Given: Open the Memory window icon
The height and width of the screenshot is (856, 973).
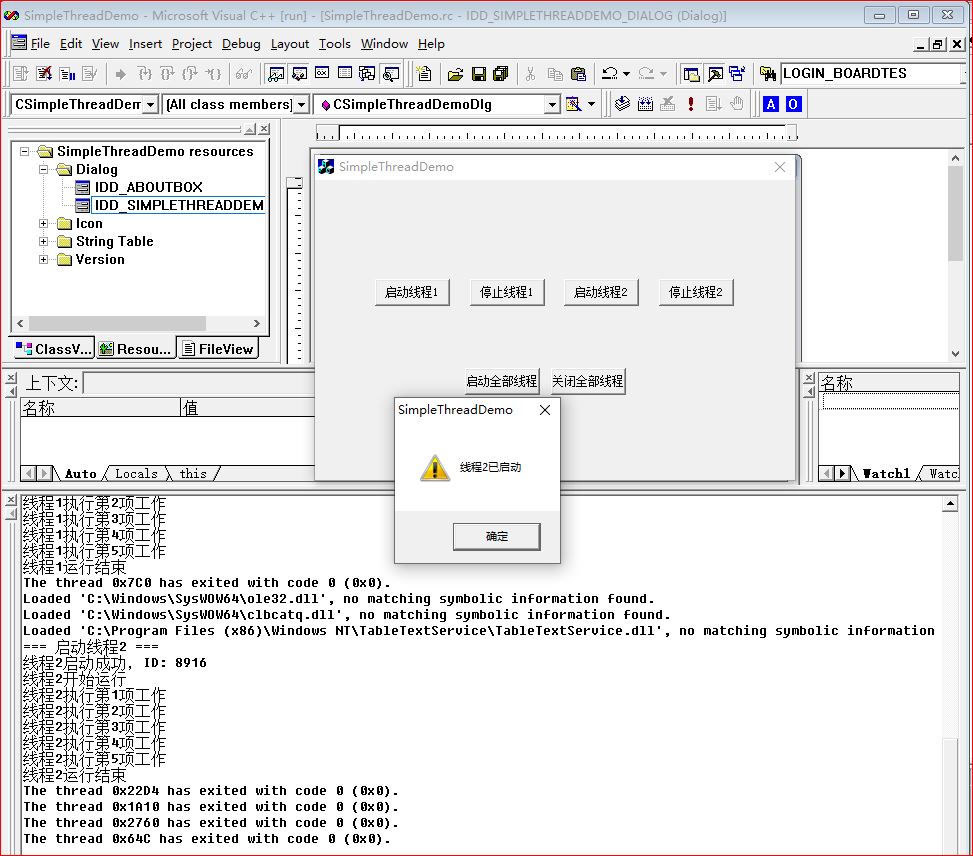Looking at the screenshot, I should click(345, 74).
